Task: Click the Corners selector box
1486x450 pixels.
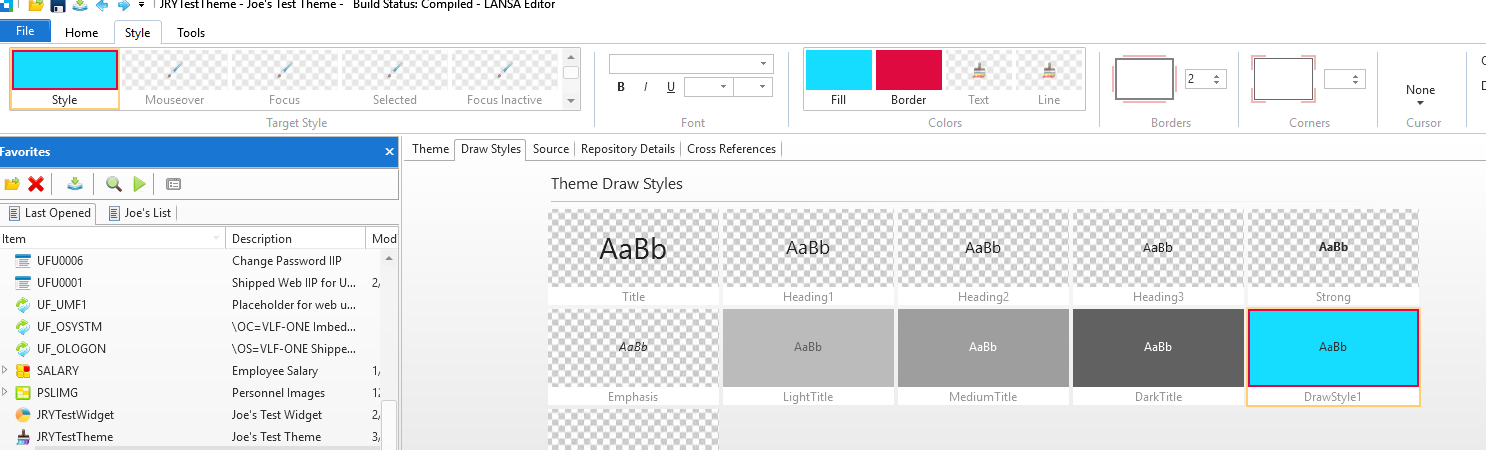Action: tap(1283, 79)
